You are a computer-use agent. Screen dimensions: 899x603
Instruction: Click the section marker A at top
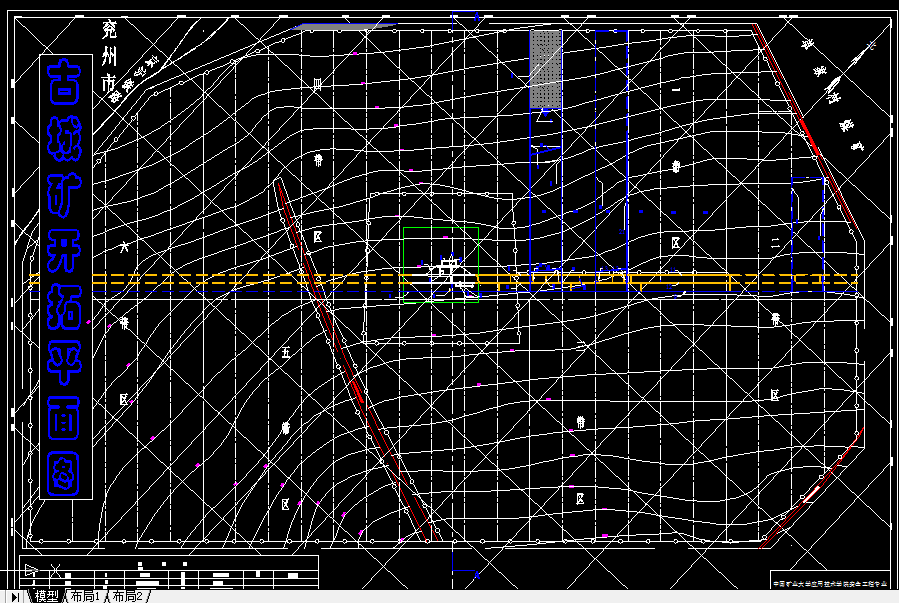coord(476,17)
